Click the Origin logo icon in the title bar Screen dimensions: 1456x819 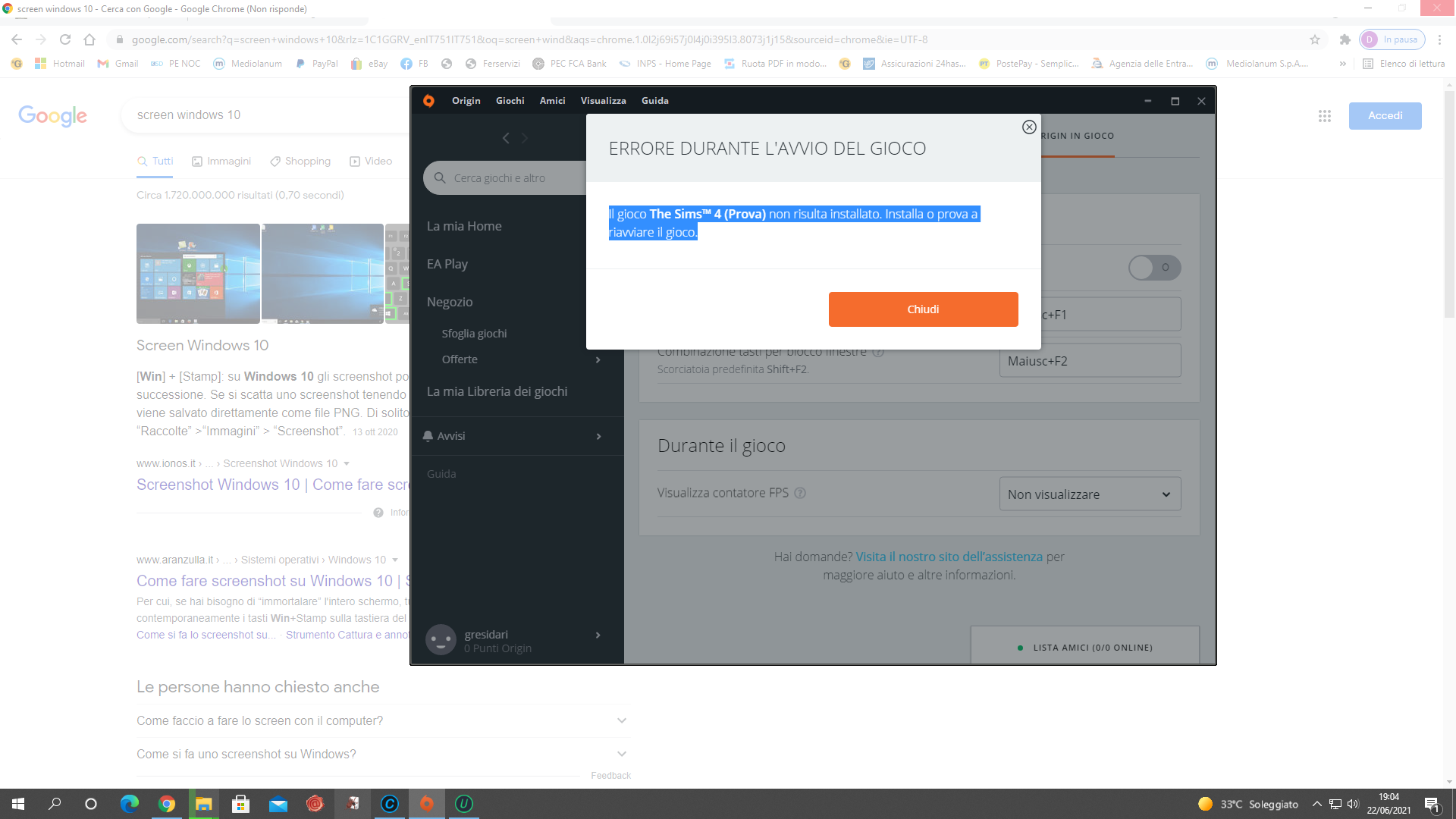pyautogui.click(x=428, y=101)
